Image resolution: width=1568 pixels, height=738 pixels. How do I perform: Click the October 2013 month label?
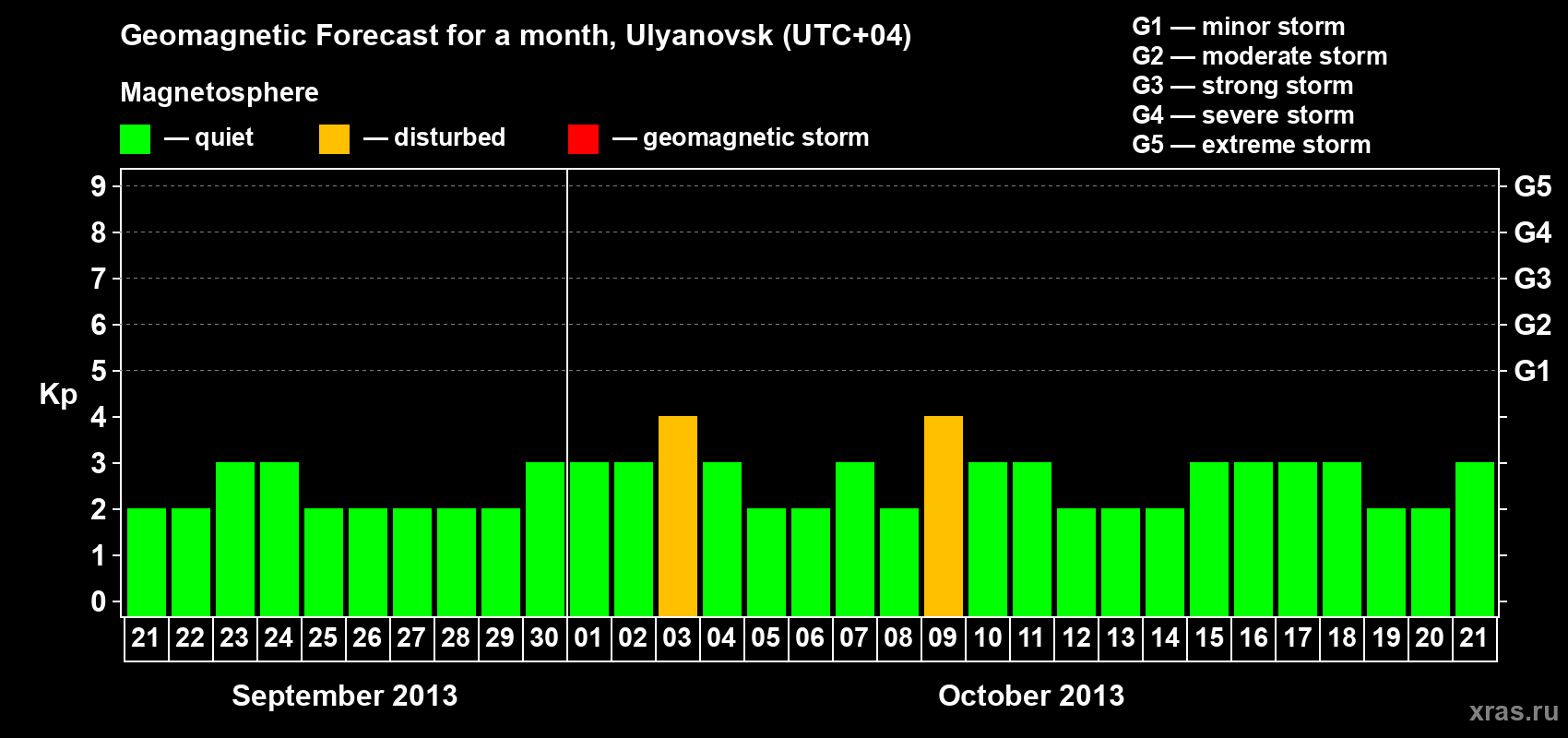pyautogui.click(x=1031, y=696)
